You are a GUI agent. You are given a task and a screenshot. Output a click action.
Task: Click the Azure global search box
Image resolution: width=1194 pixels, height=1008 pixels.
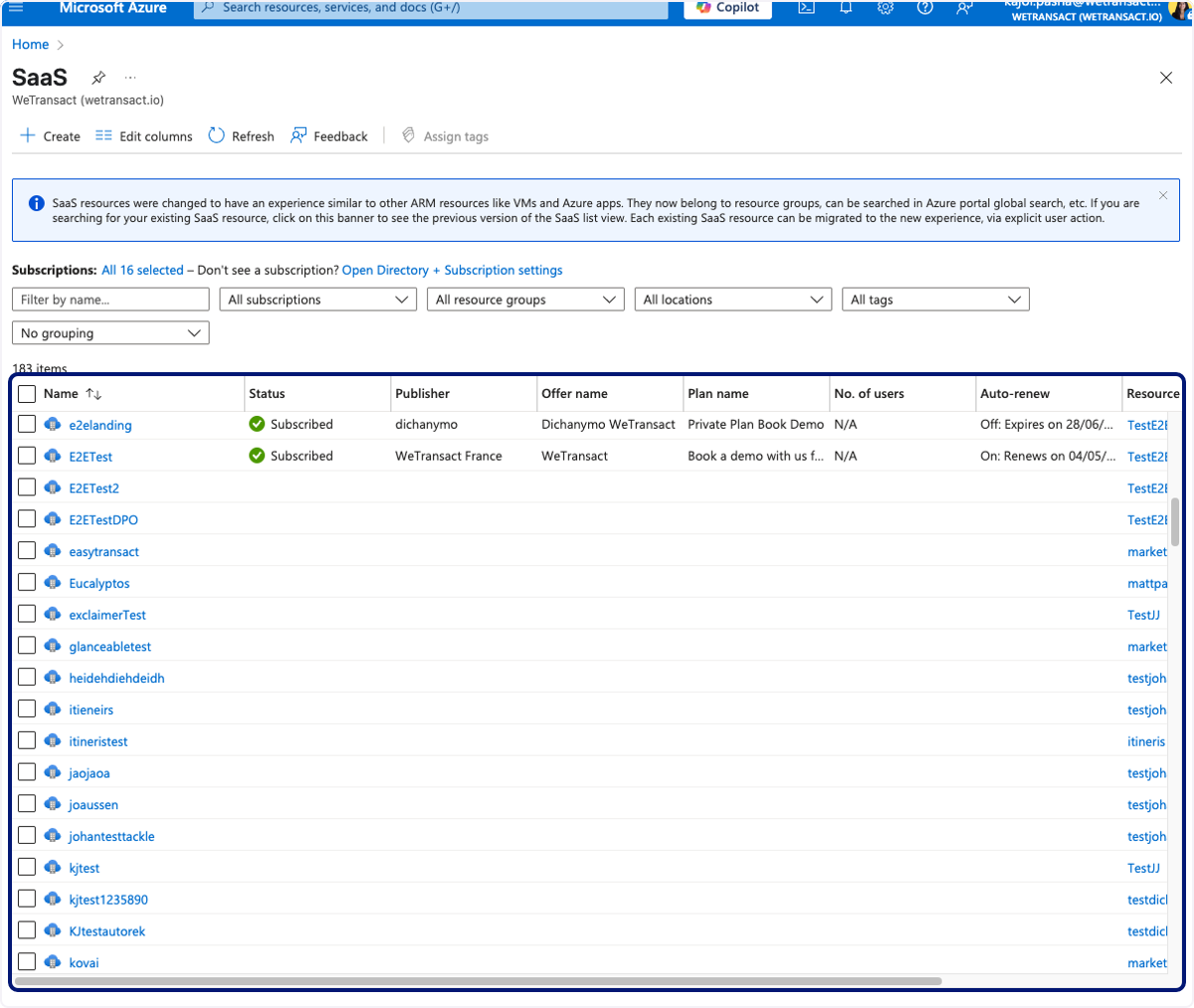click(x=431, y=8)
